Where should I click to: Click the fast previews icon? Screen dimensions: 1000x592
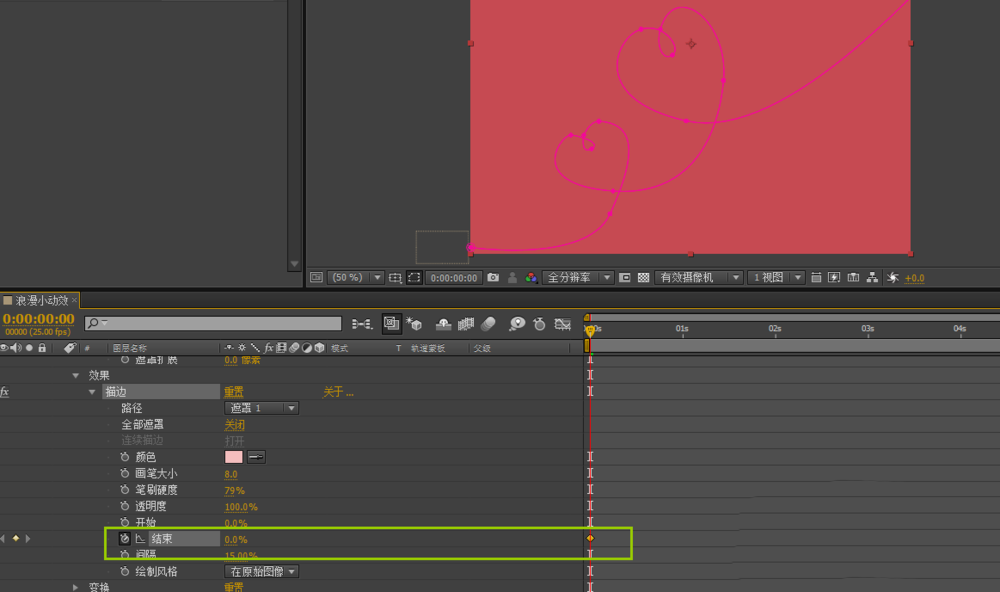pyautogui.click(x=834, y=278)
